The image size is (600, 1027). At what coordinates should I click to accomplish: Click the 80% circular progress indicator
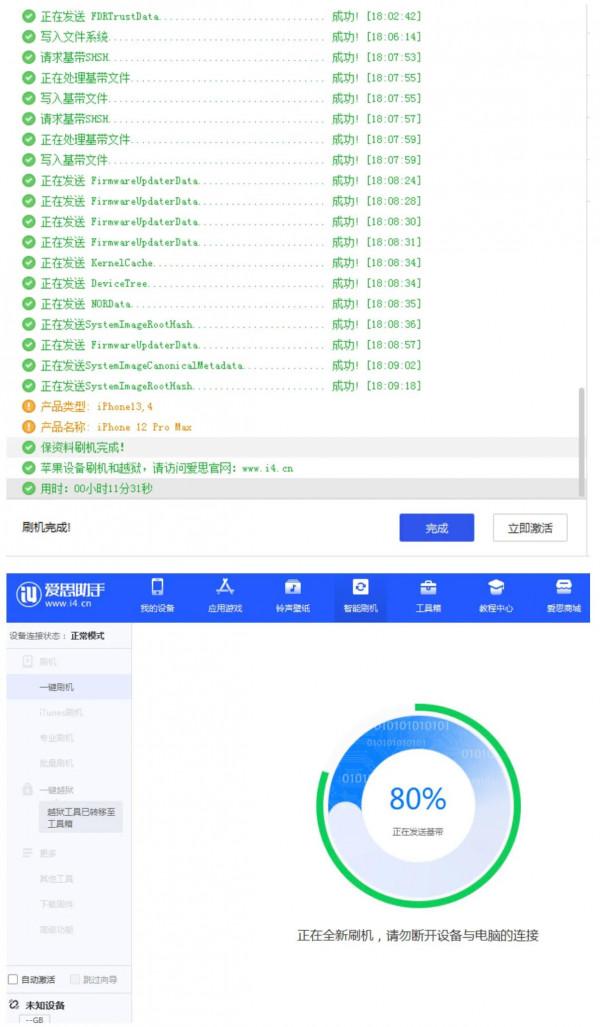418,806
